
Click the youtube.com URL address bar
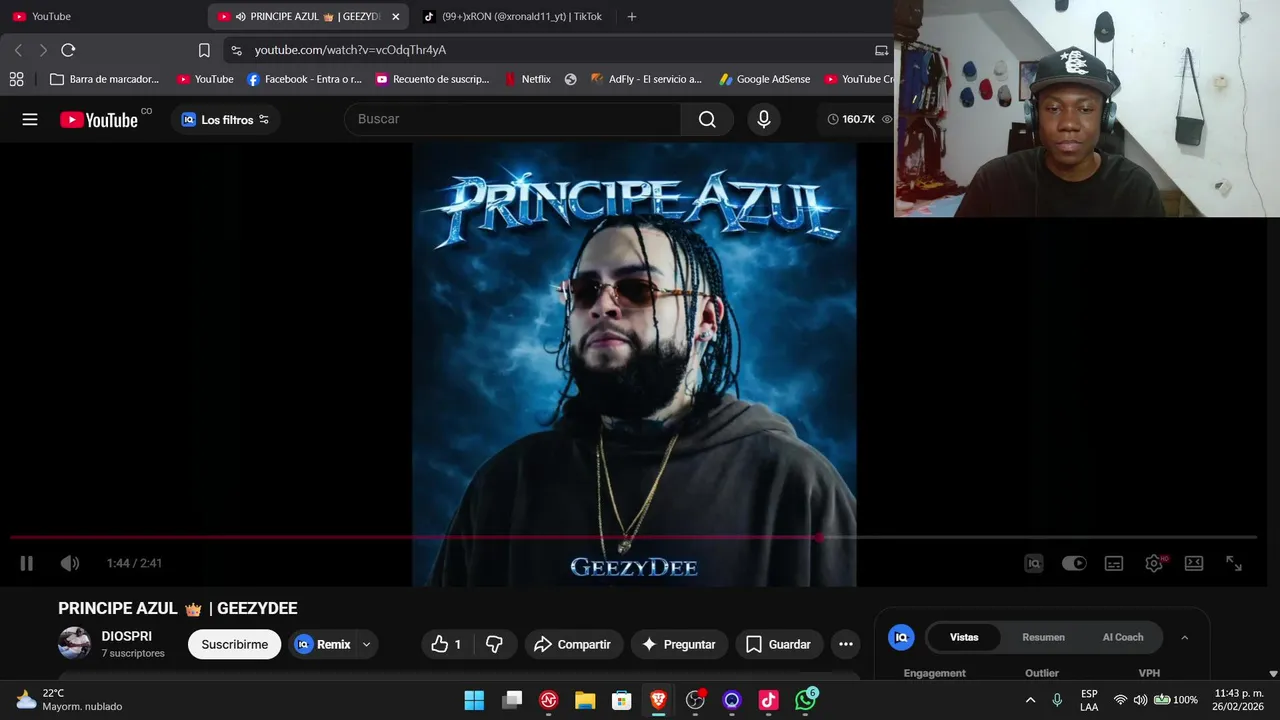pyautogui.click(x=350, y=50)
